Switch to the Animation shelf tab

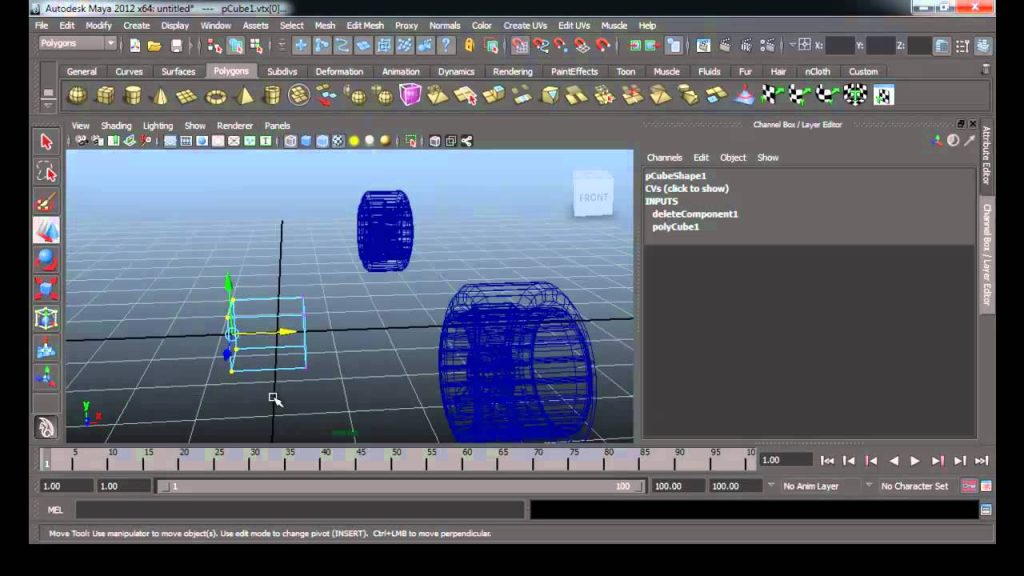400,71
